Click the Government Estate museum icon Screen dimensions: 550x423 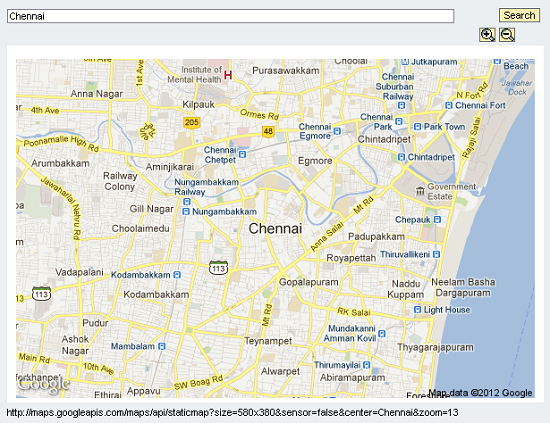420,191
